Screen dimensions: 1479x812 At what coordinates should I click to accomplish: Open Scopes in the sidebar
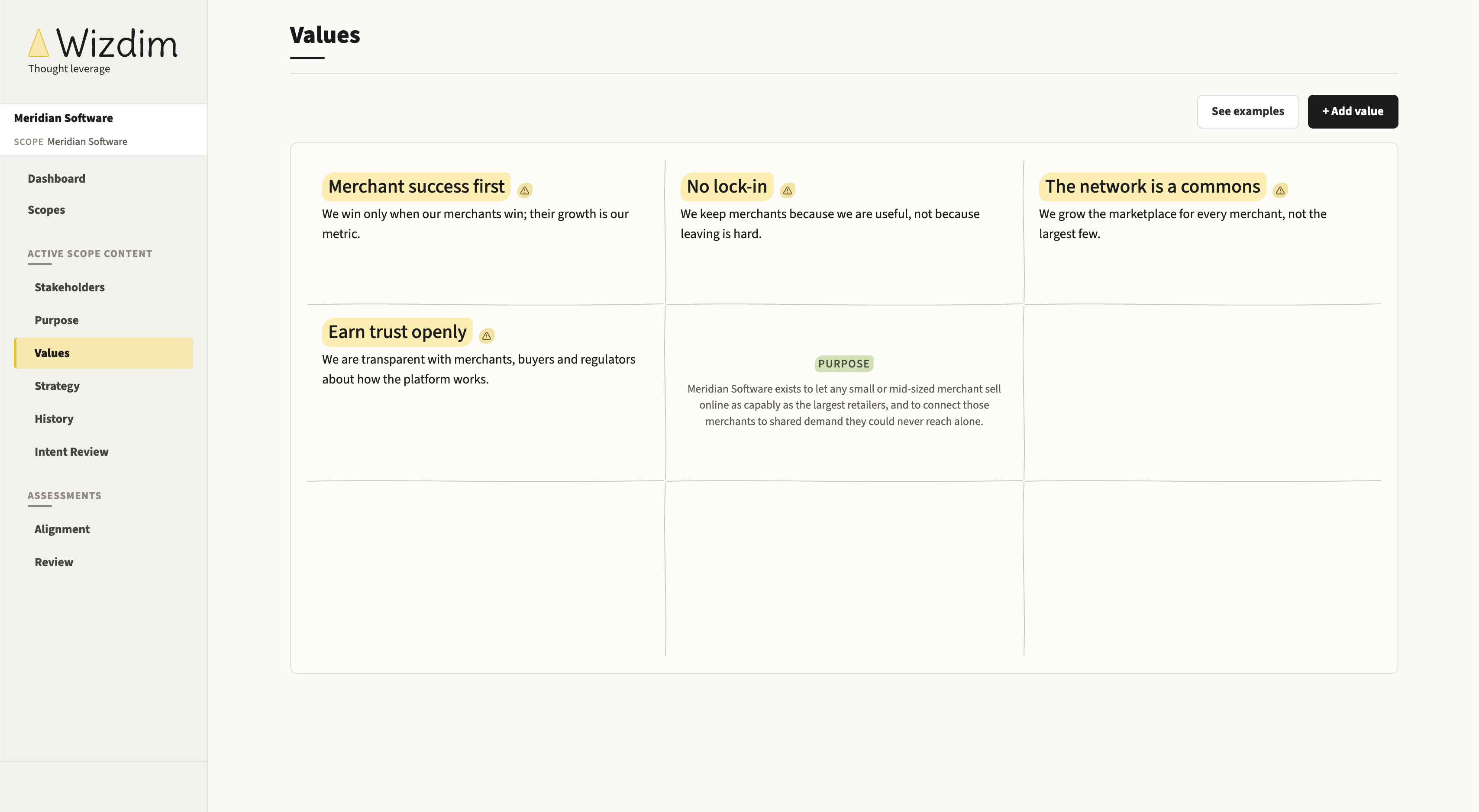(46, 210)
